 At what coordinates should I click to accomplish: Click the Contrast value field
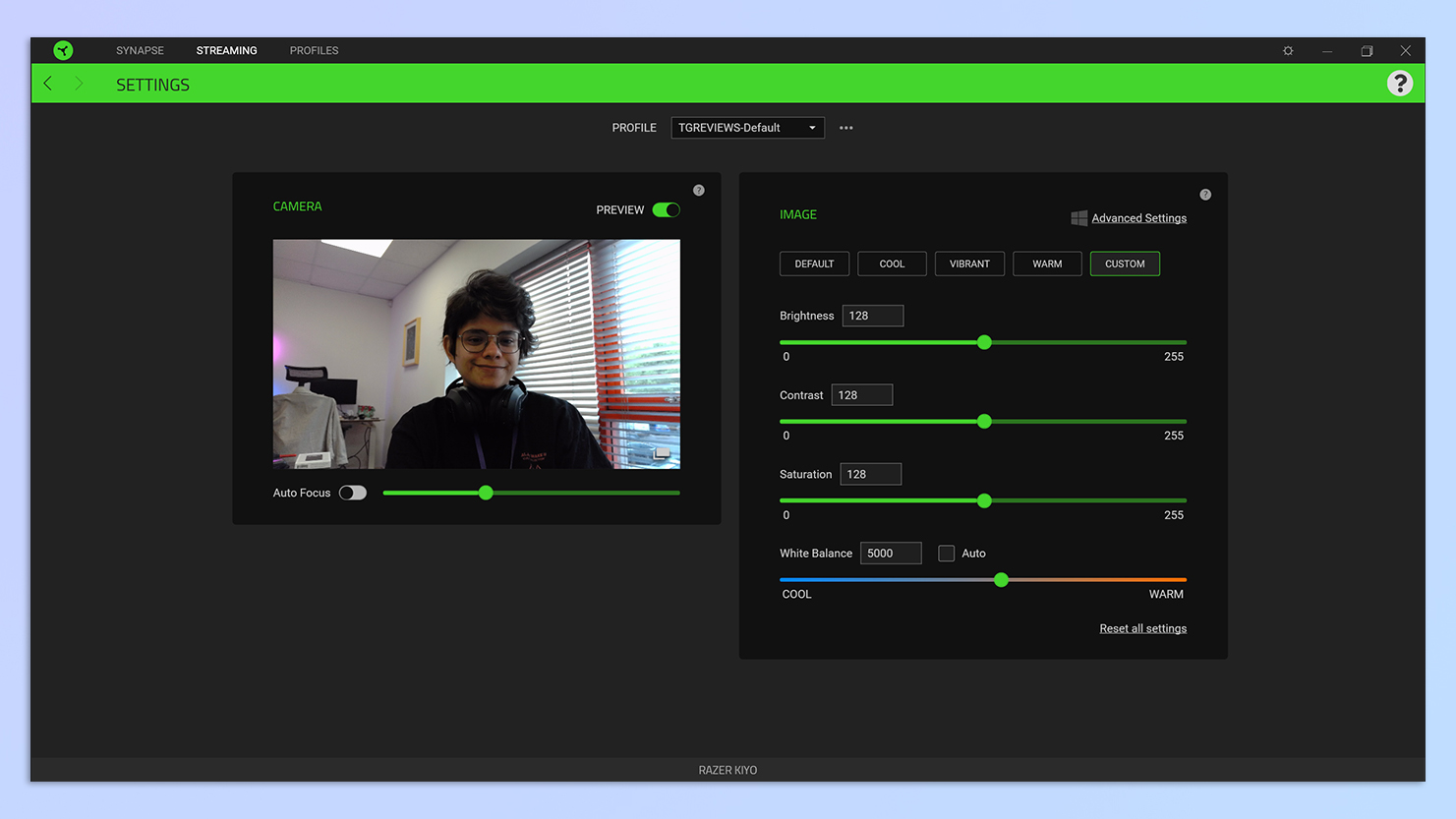(862, 395)
